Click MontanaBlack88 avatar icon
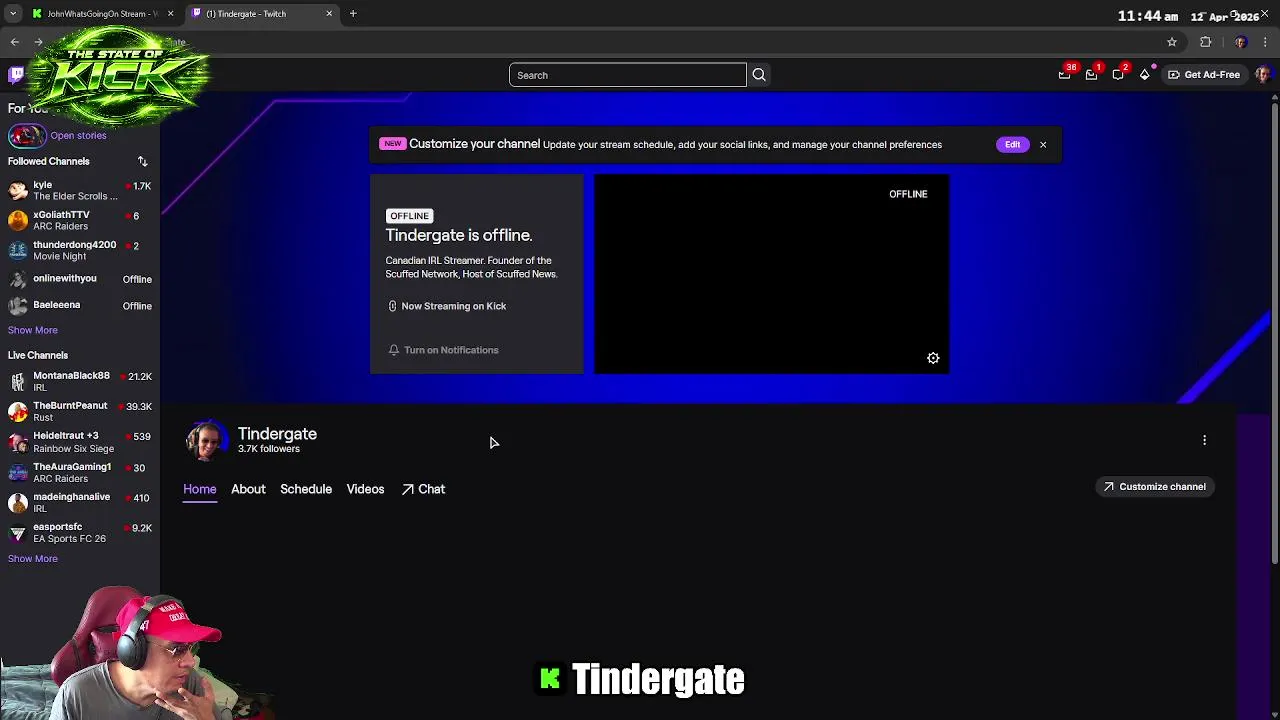Viewport: 1280px width, 720px height. (x=18, y=381)
